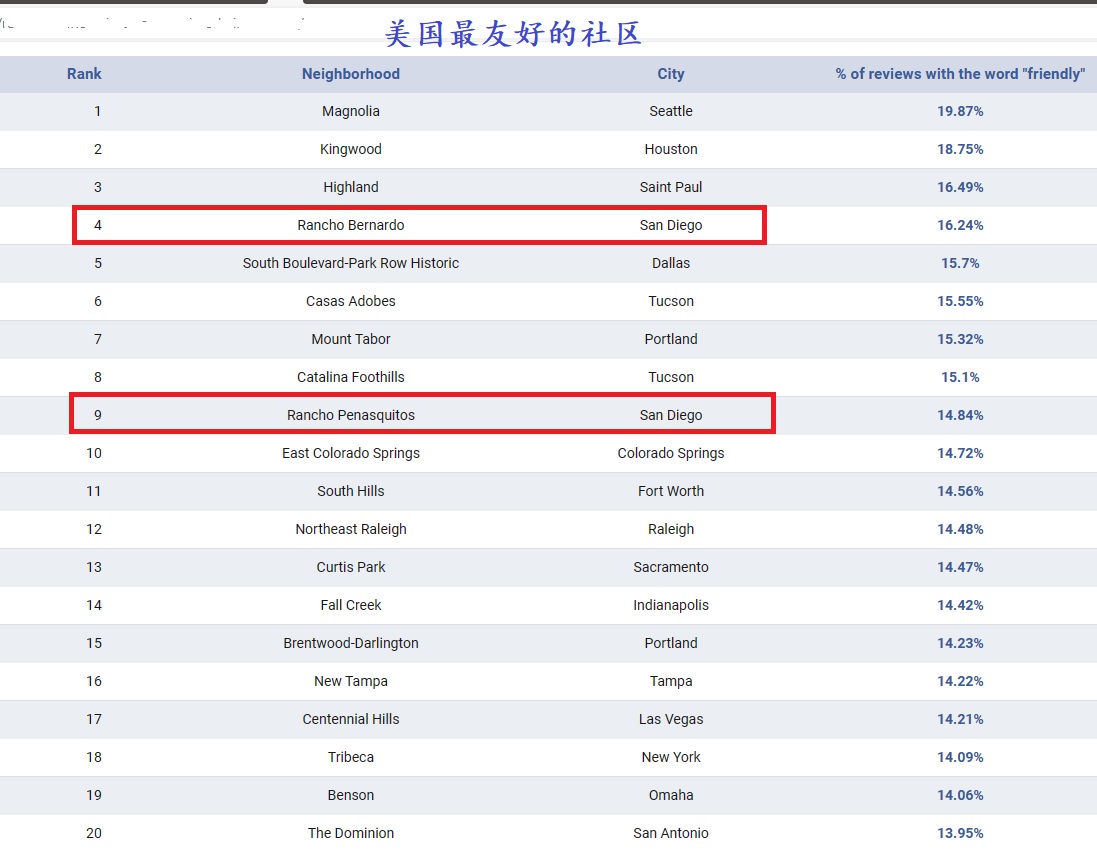Select the 16.24% value for Rancho Bernardo

[x=959, y=225]
